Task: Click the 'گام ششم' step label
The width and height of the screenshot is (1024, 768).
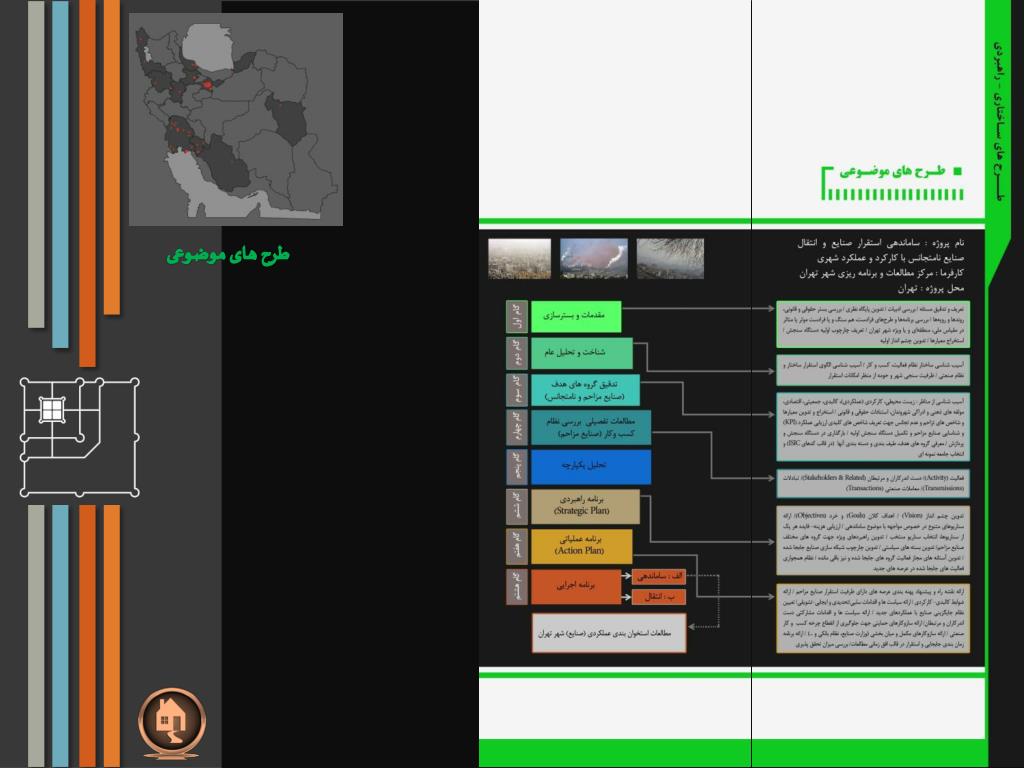Action: [517, 506]
